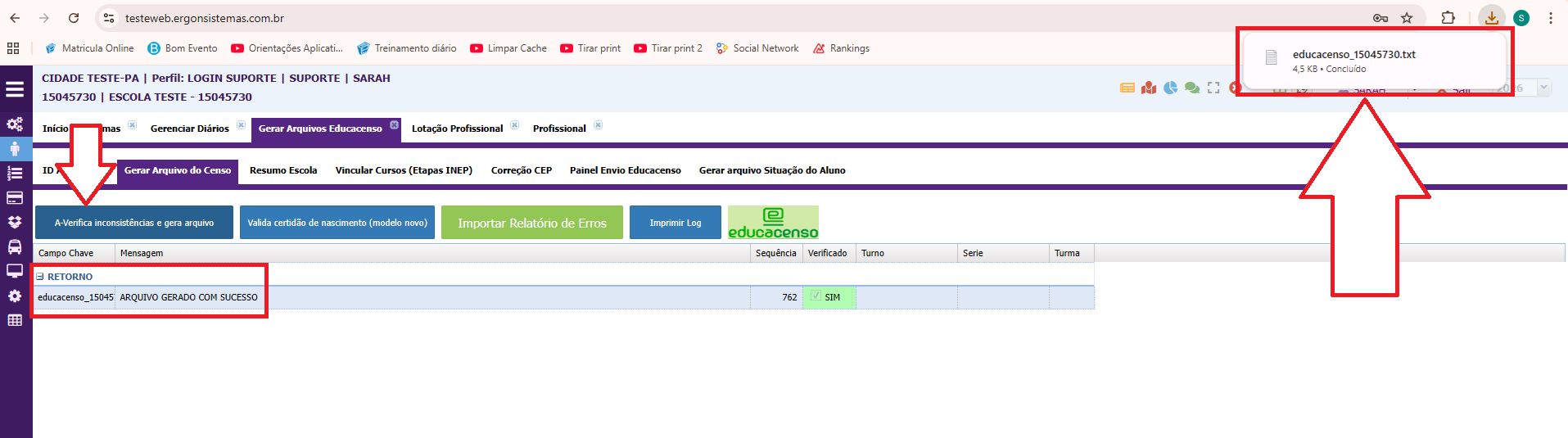Close the Gerenciar Diários tab
1568x438 pixels.
[241, 125]
